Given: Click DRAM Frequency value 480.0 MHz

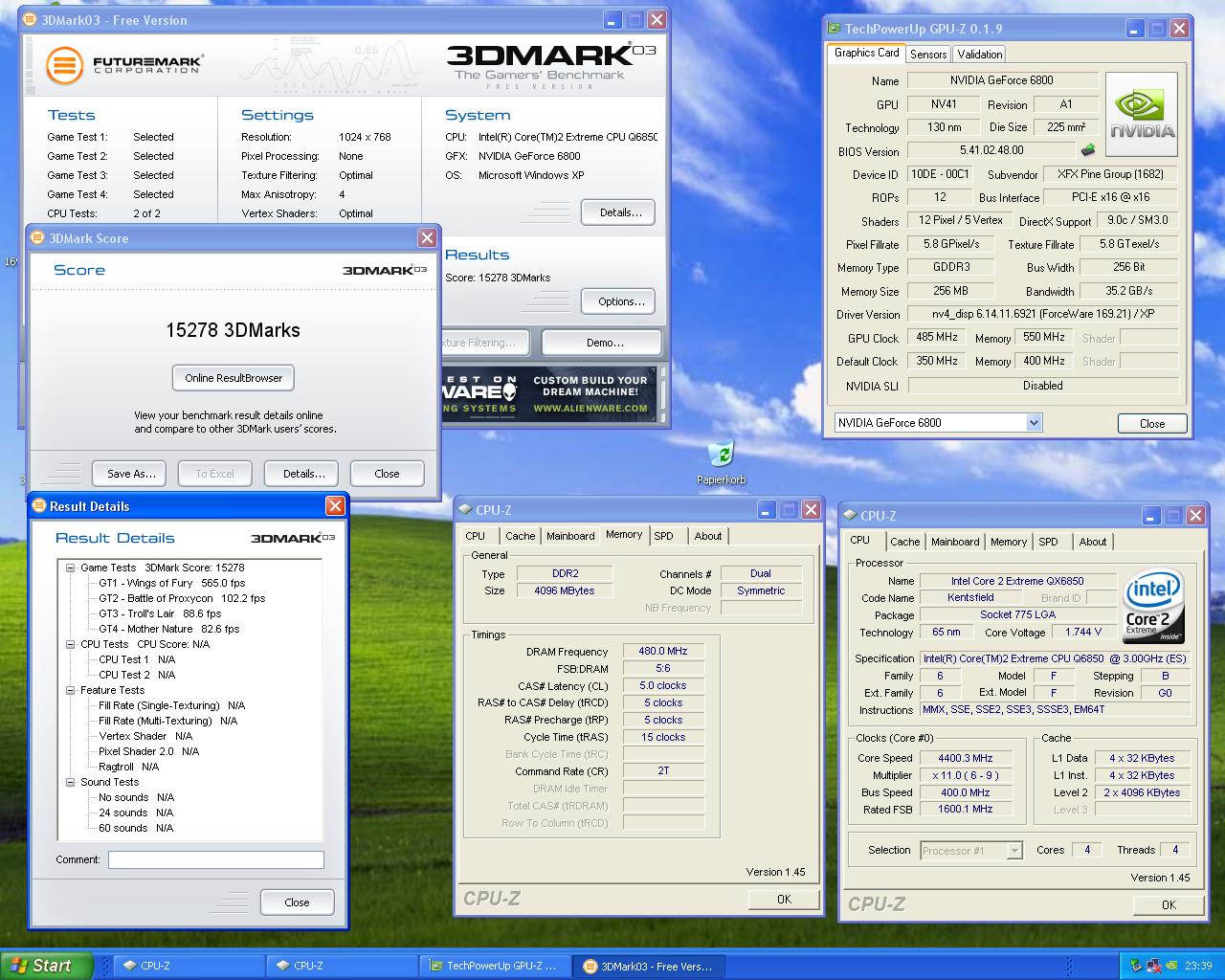Looking at the screenshot, I should tap(663, 651).
